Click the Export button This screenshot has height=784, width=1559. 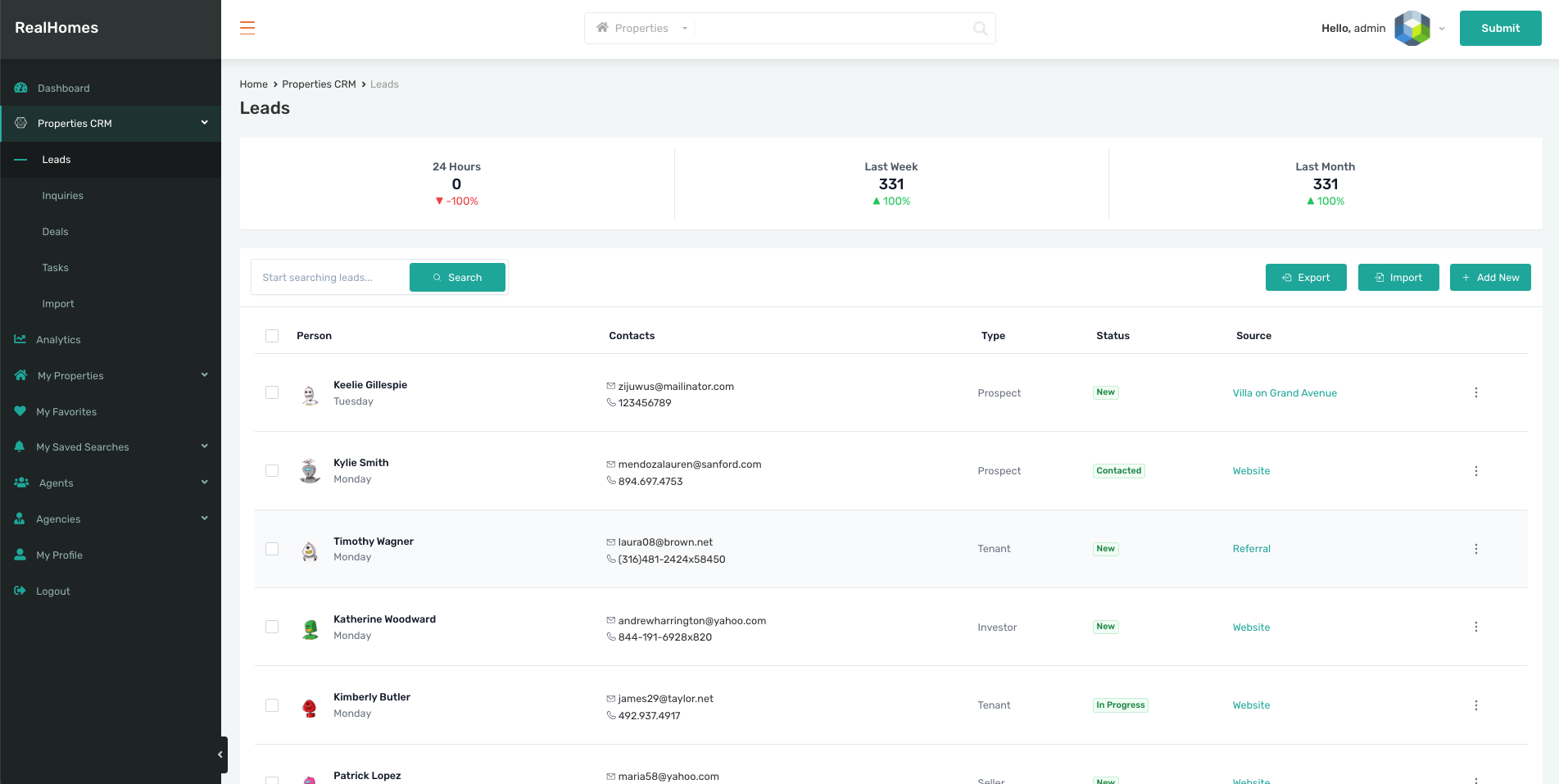(1305, 278)
